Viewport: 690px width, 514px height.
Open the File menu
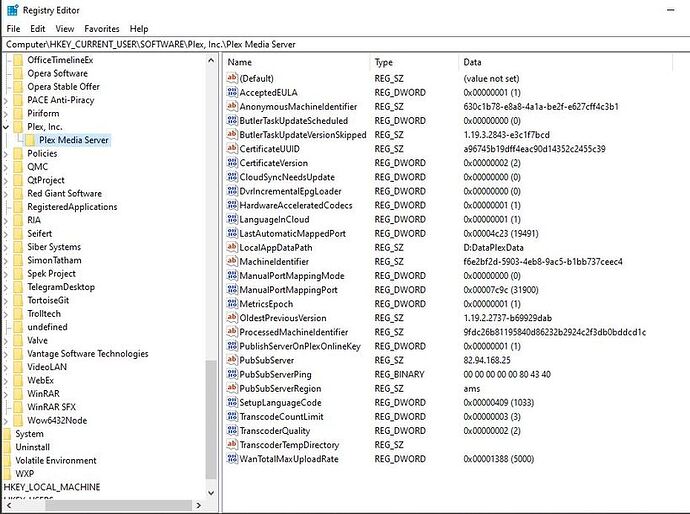coord(13,29)
